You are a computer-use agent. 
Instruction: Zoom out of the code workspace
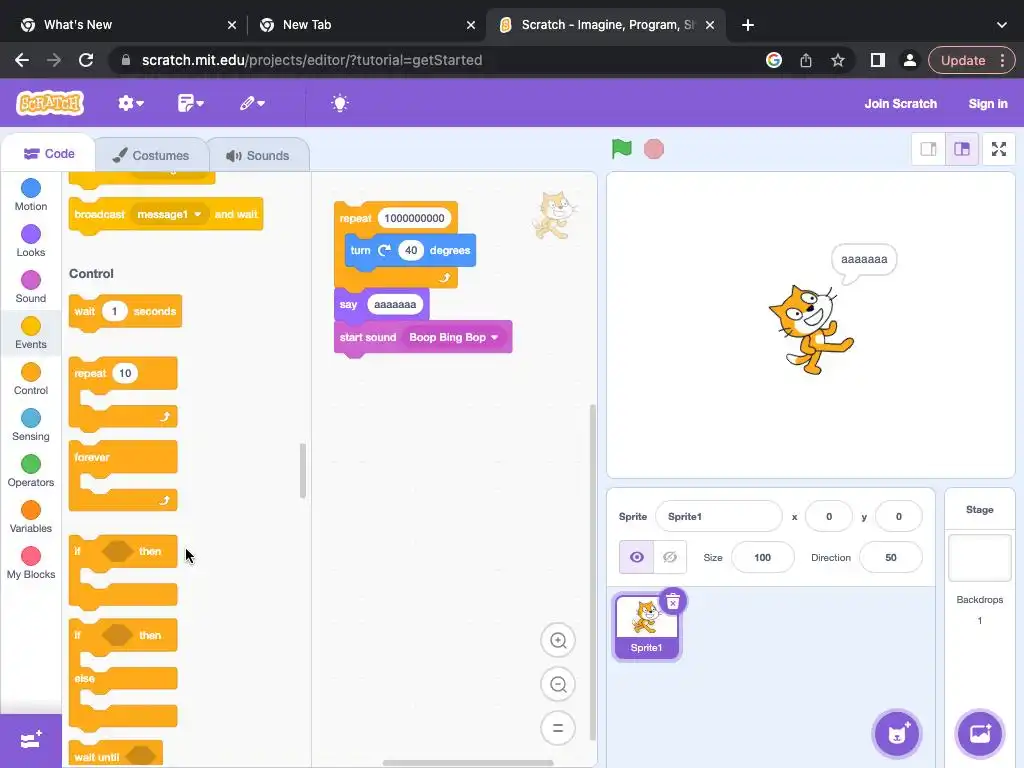(558, 684)
